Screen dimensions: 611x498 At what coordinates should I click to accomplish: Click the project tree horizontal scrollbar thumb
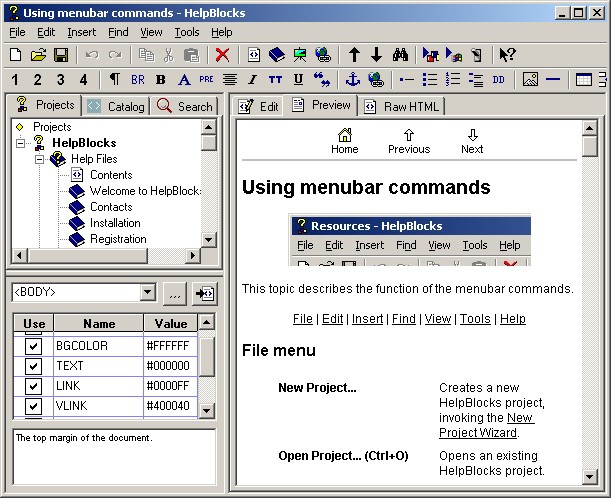point(88,256)
